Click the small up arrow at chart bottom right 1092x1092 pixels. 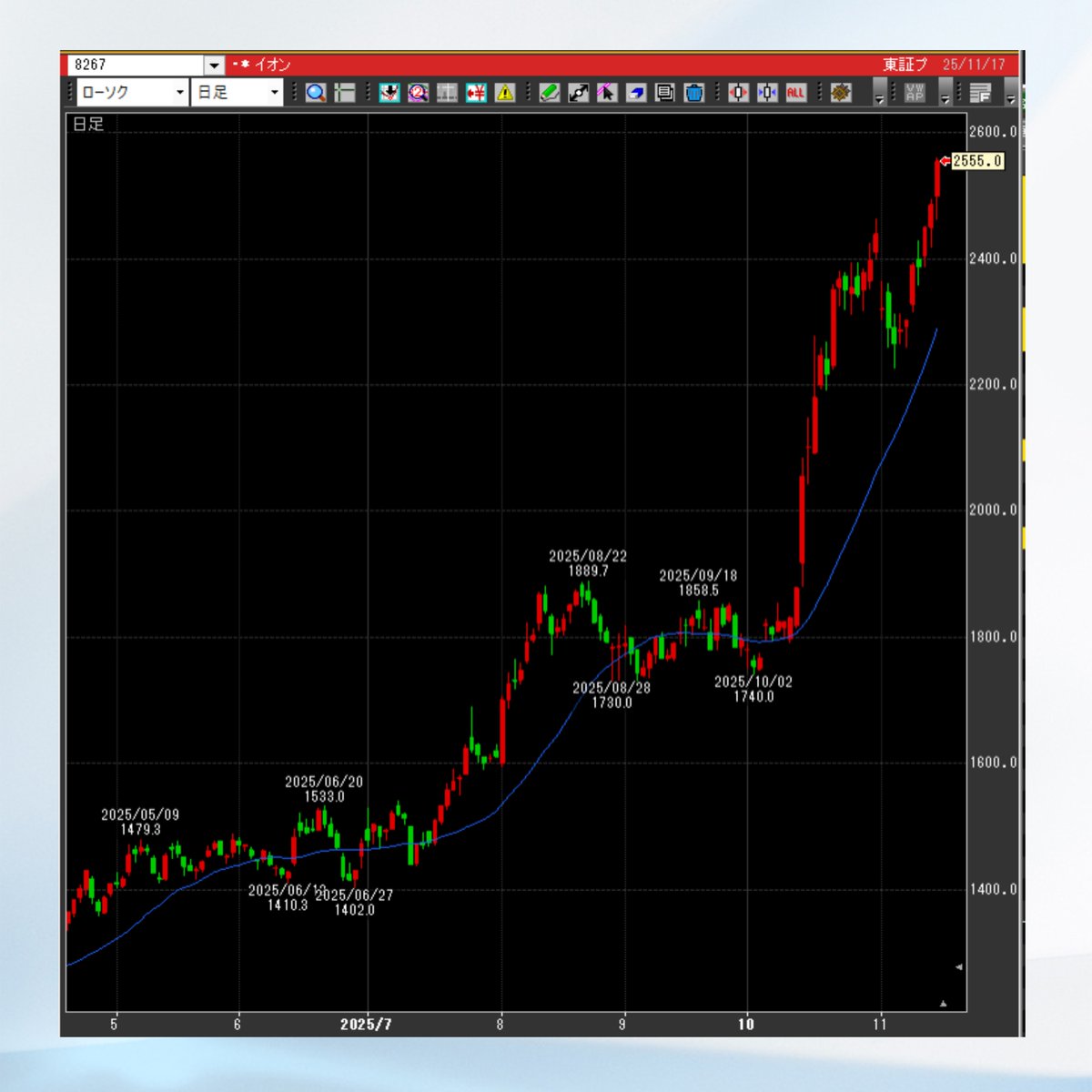944,1003
